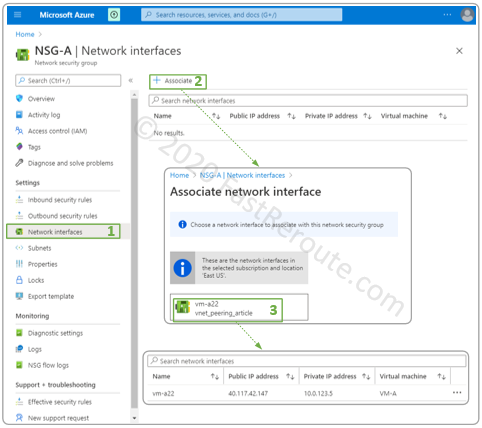The height and width of the screenshot is (428, 482).
Task: Open Activity log in the sidebar
Action: coord(44,115)
